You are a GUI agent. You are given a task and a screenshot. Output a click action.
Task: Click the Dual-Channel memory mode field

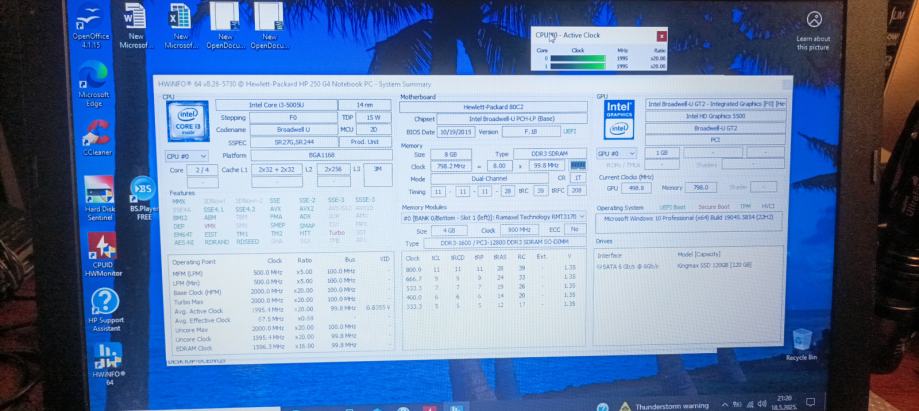(489, 179)
